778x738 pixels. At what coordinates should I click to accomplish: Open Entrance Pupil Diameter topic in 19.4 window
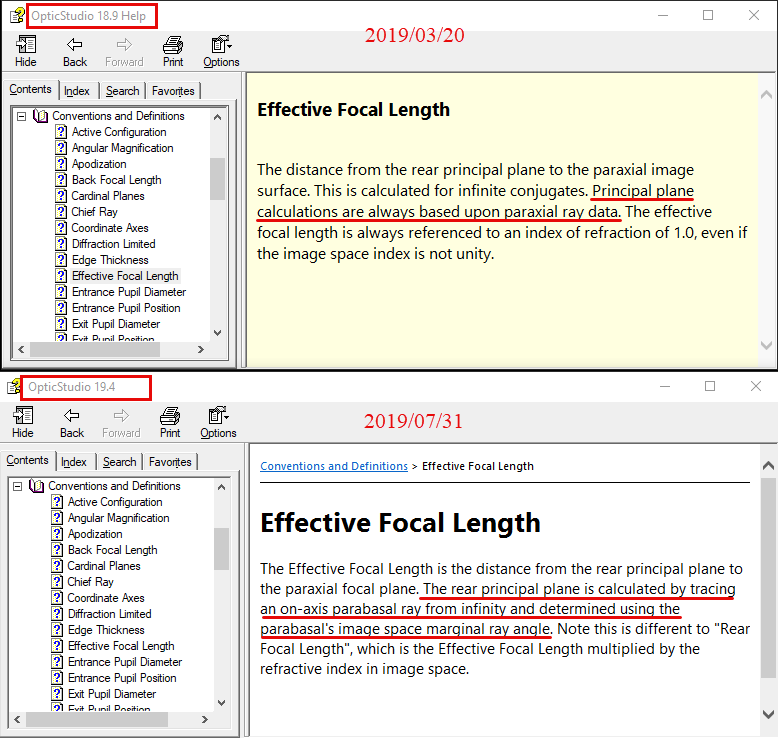[x=125, y=662]
